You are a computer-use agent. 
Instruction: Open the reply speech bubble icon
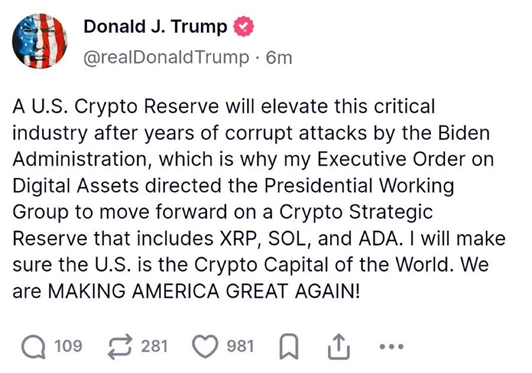(33, 347)
